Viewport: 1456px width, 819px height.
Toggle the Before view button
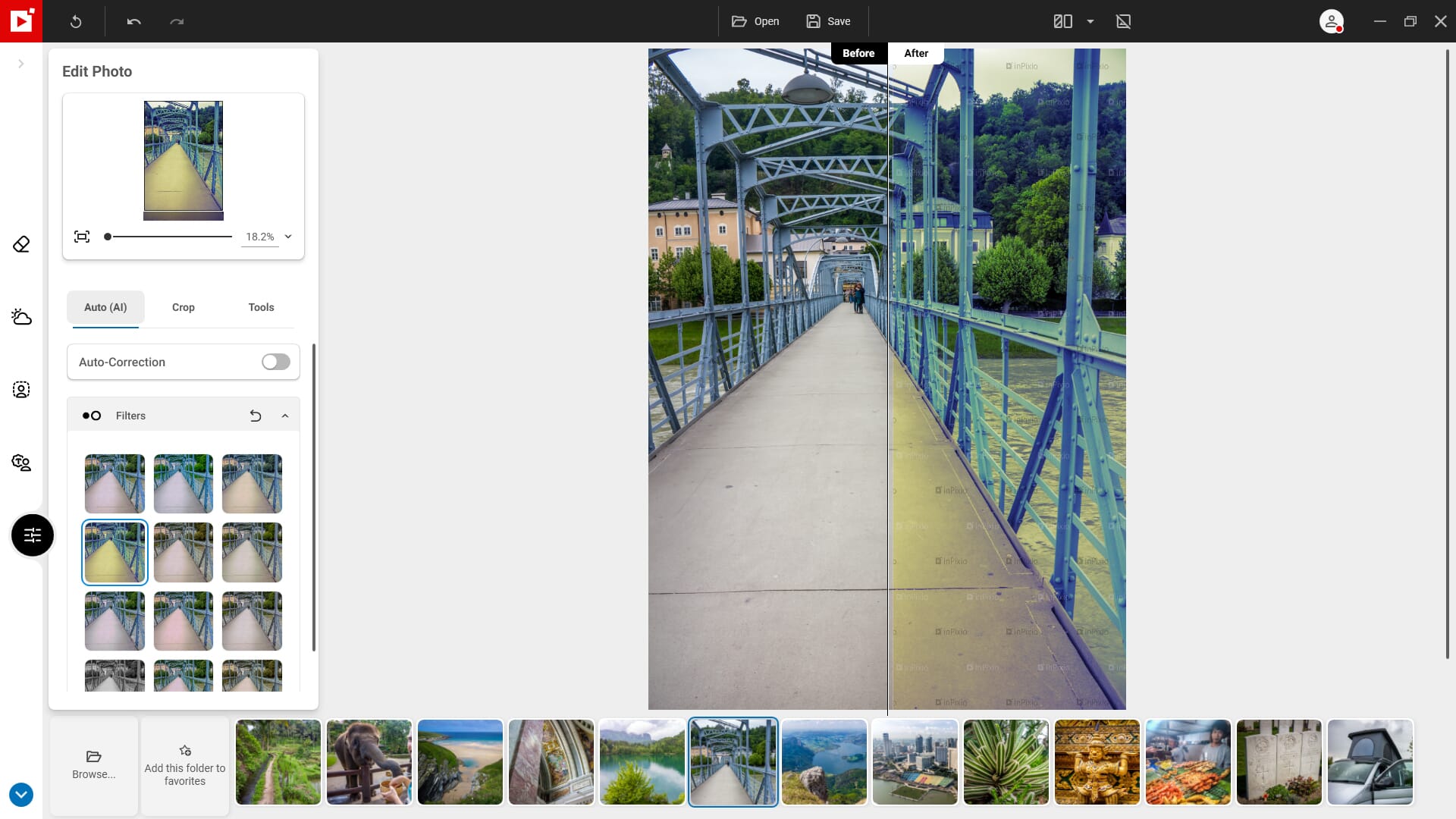858,53
